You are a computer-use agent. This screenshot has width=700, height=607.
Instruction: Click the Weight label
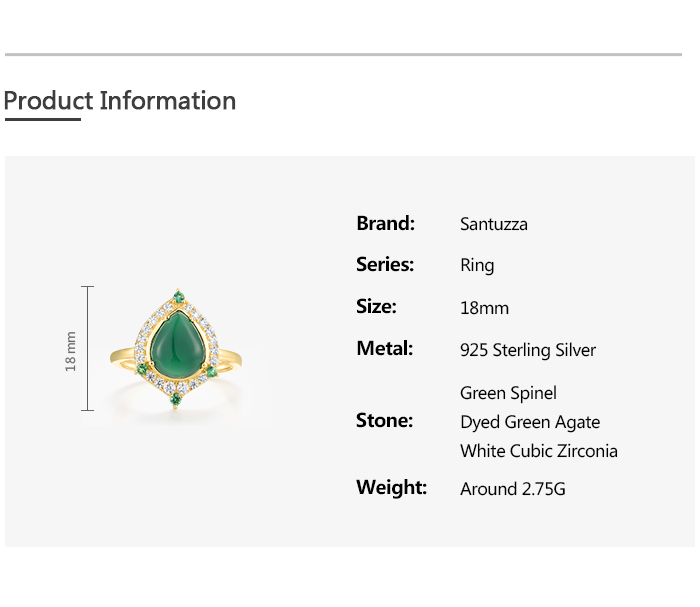tap(391, 488)
